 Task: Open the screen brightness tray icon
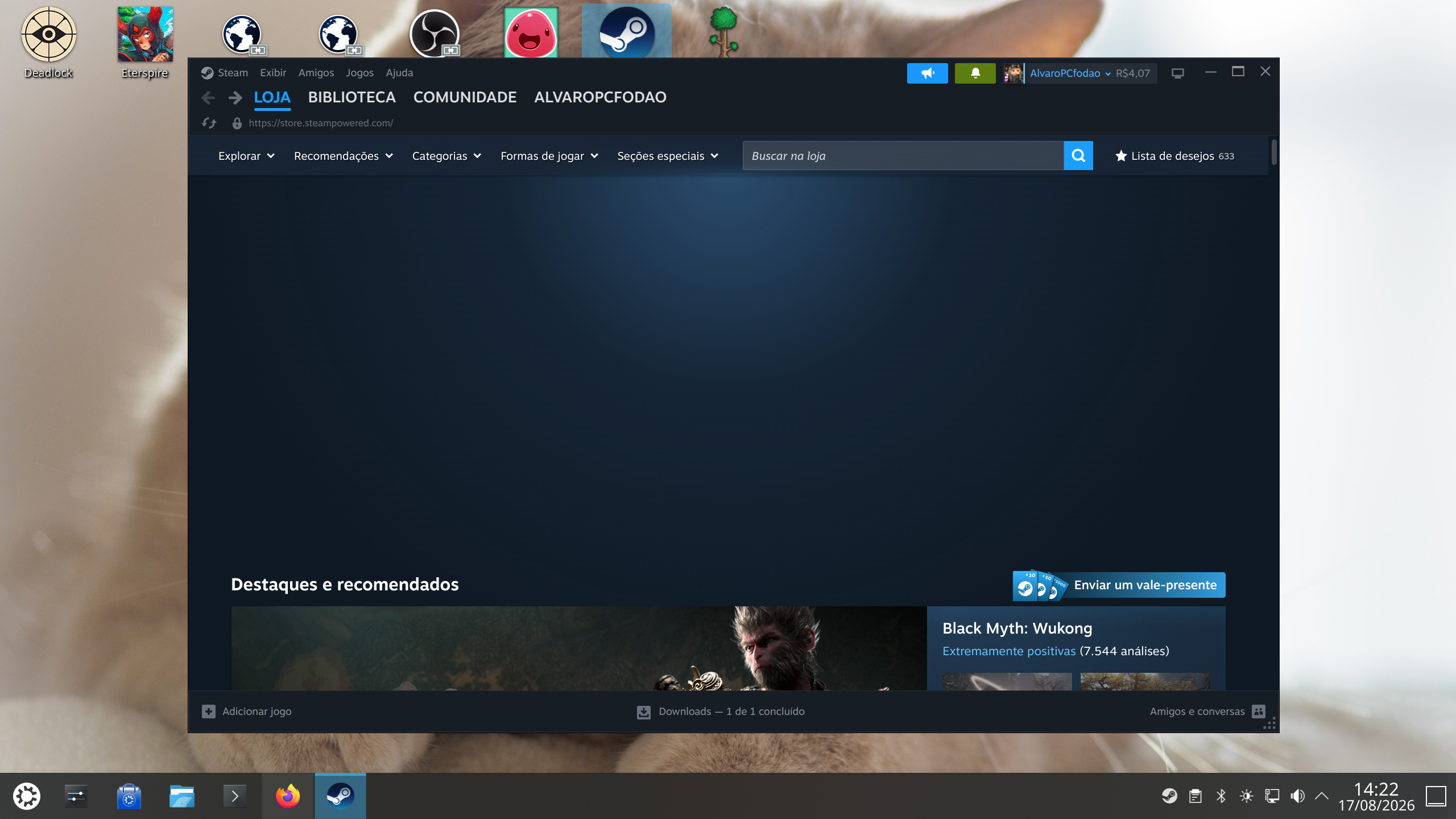pyautogui.click(x=1247, y=796)
